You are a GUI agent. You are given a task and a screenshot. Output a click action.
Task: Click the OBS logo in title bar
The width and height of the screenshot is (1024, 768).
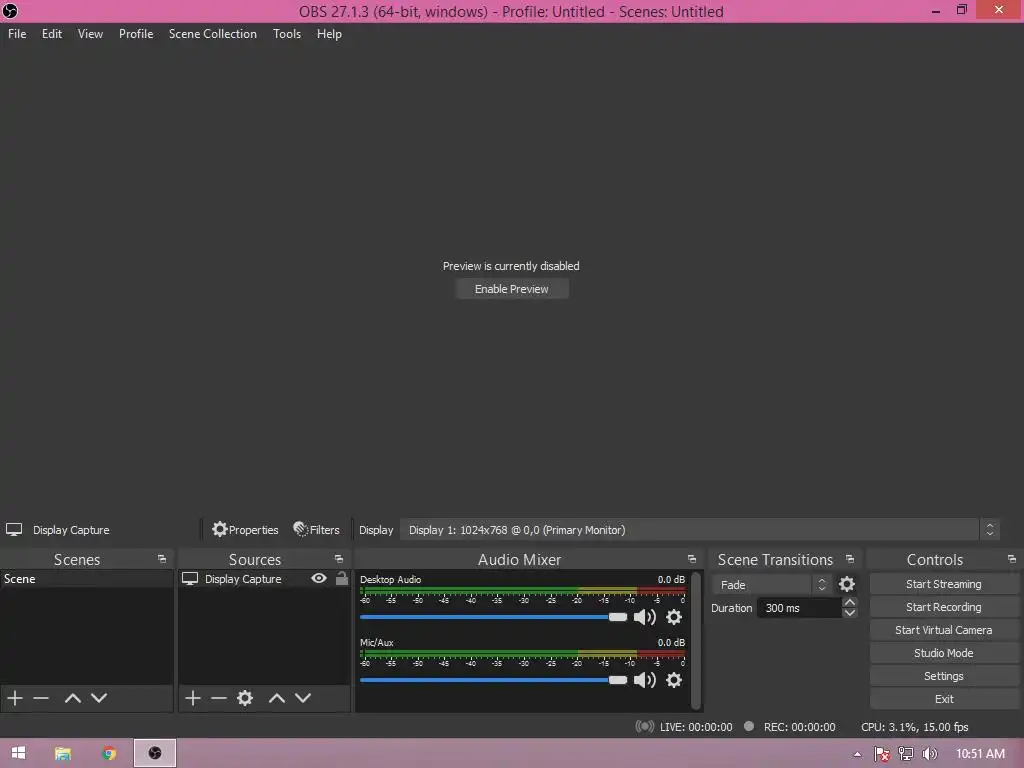(x=10, y=11)
